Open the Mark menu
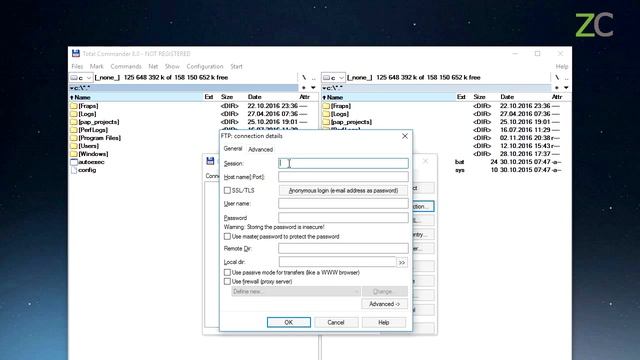640x360 pixels. coord(97,66)
